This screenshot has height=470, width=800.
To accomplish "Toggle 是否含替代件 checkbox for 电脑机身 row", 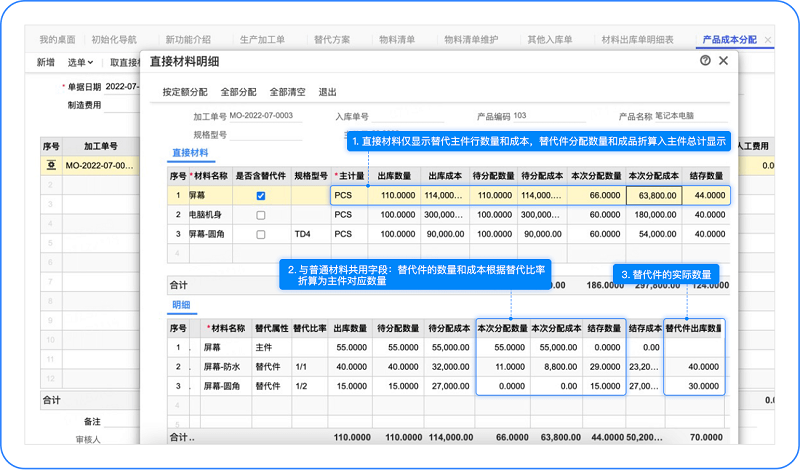I will coord(261,215).
